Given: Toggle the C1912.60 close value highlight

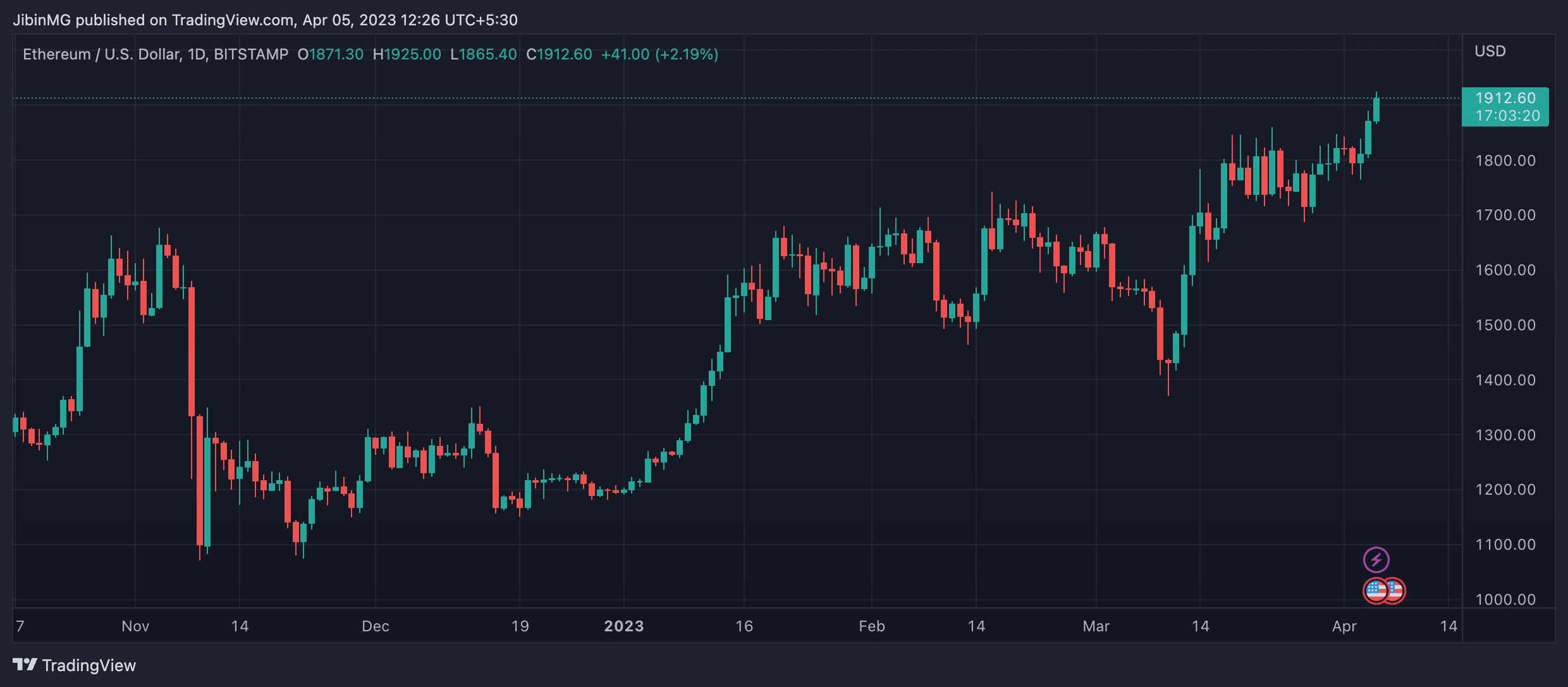Looking at the screenshot, I should (559, 54).
